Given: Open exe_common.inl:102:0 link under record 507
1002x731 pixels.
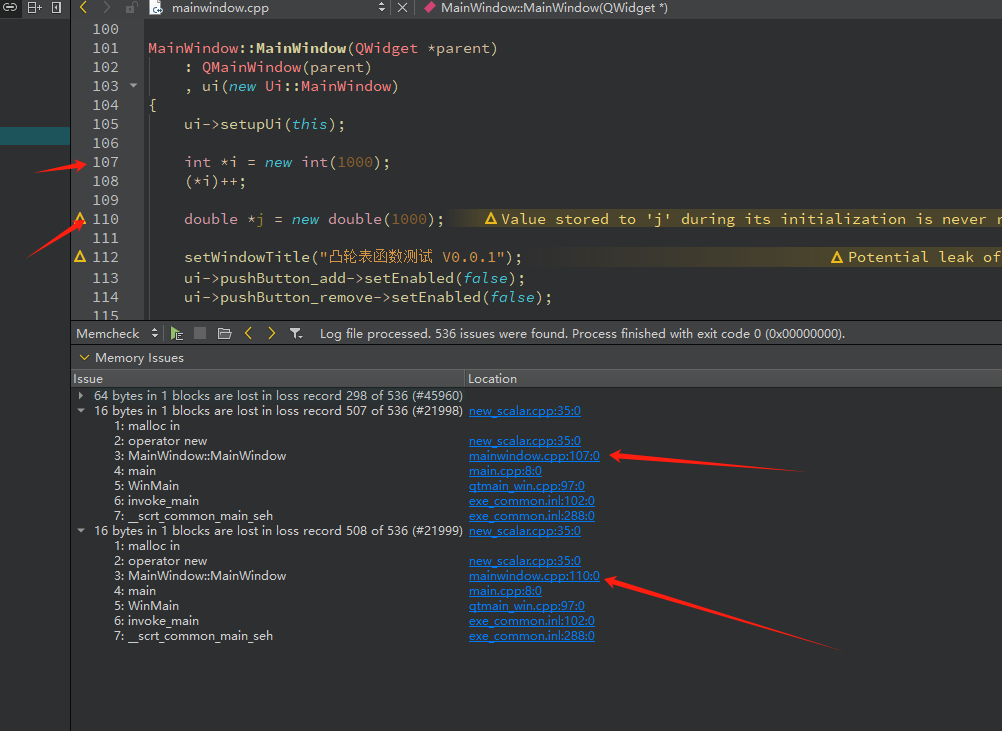Looking at the screenshot, I should click(x=532, y=501).
